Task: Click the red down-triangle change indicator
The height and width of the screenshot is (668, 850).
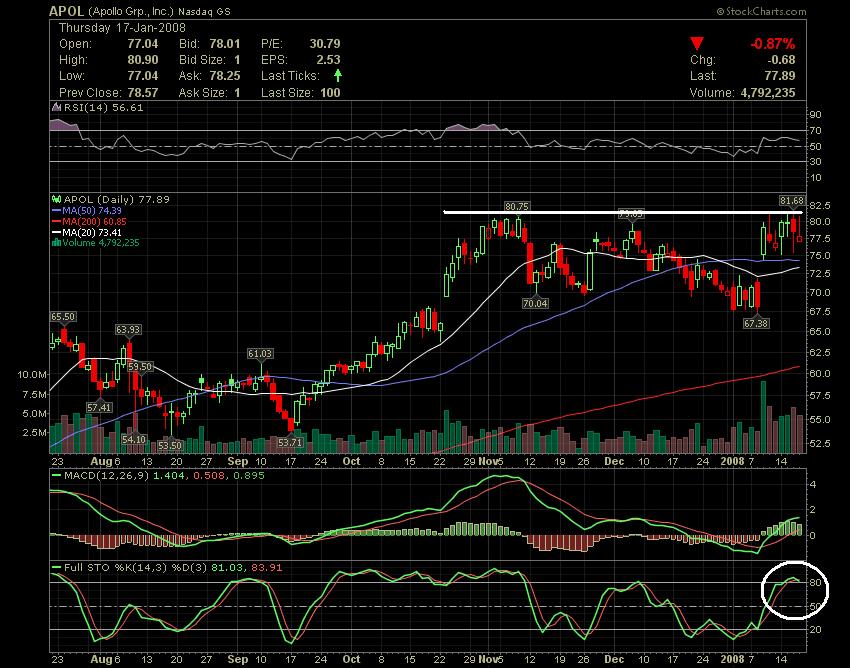Action: [697, 44]
